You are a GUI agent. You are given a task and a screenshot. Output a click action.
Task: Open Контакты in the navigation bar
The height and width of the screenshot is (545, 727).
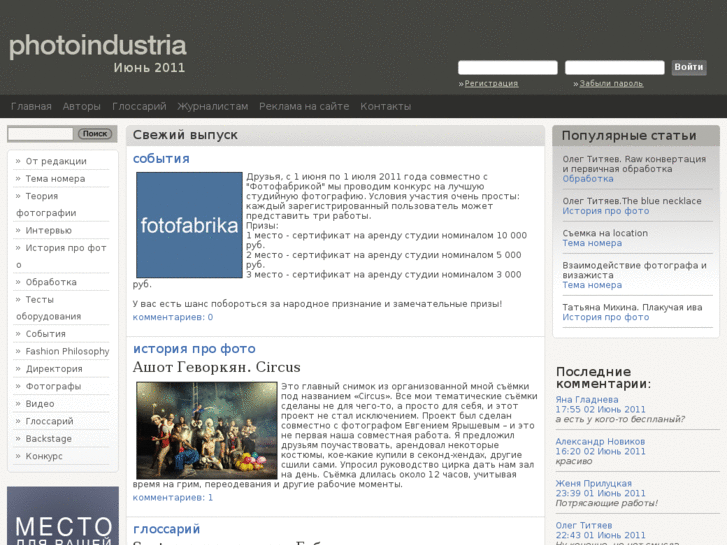385,107
